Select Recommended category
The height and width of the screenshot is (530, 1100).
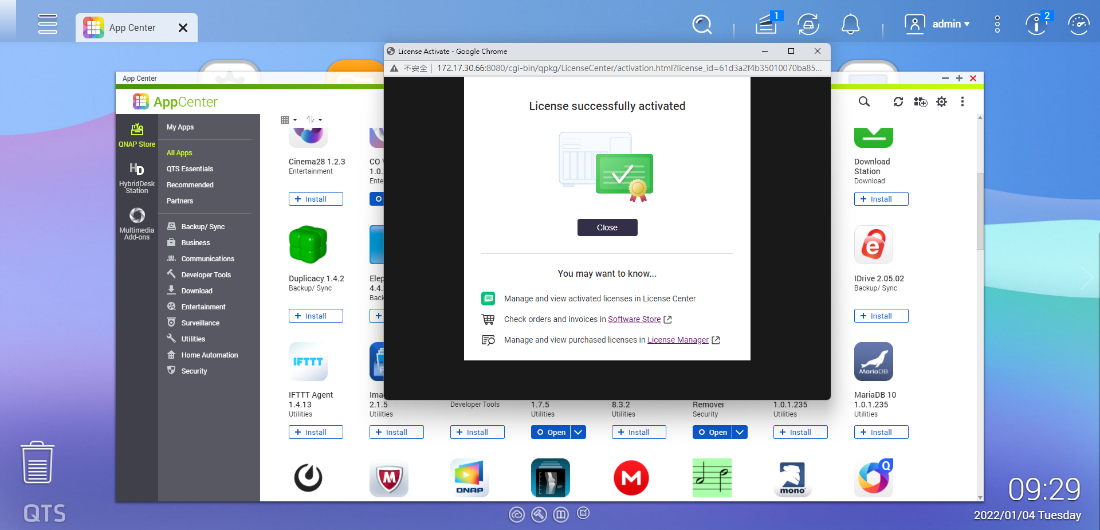(189, 185)
